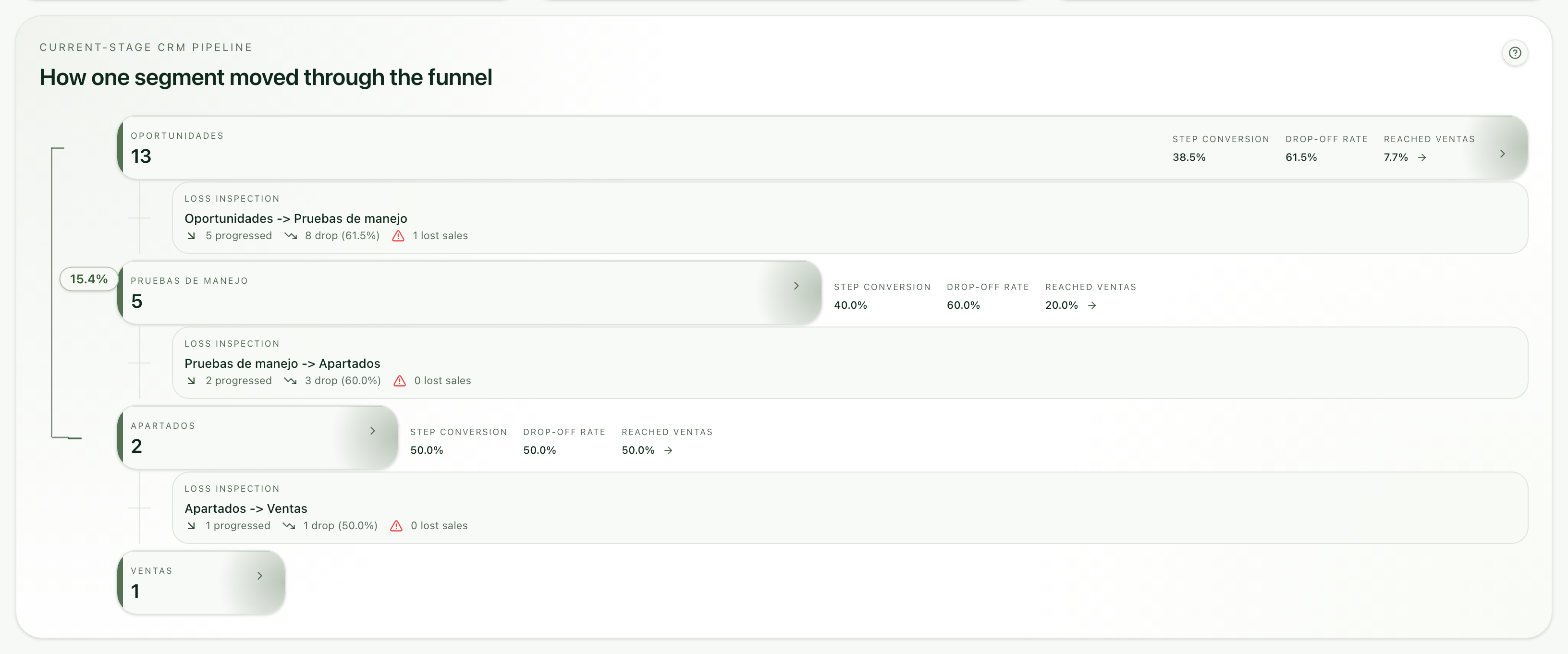Image resolution: width=1568 pixels, height=654 pixels.
Task: Select the Apartados stage card count 2
Action: tap(136, 446)
